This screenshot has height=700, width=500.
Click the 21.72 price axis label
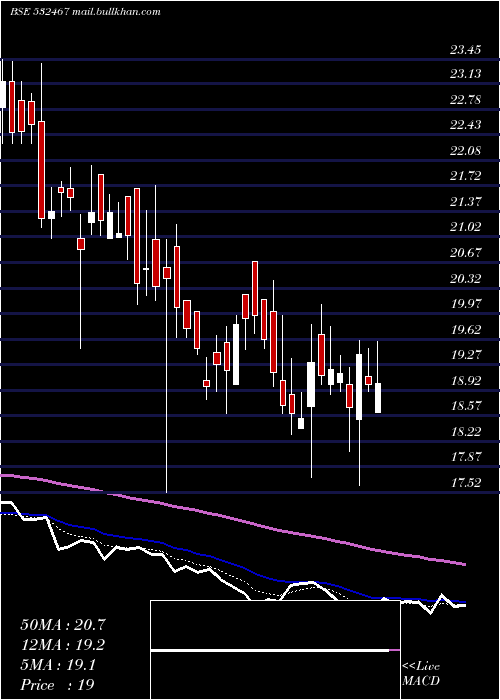[466, 176]
